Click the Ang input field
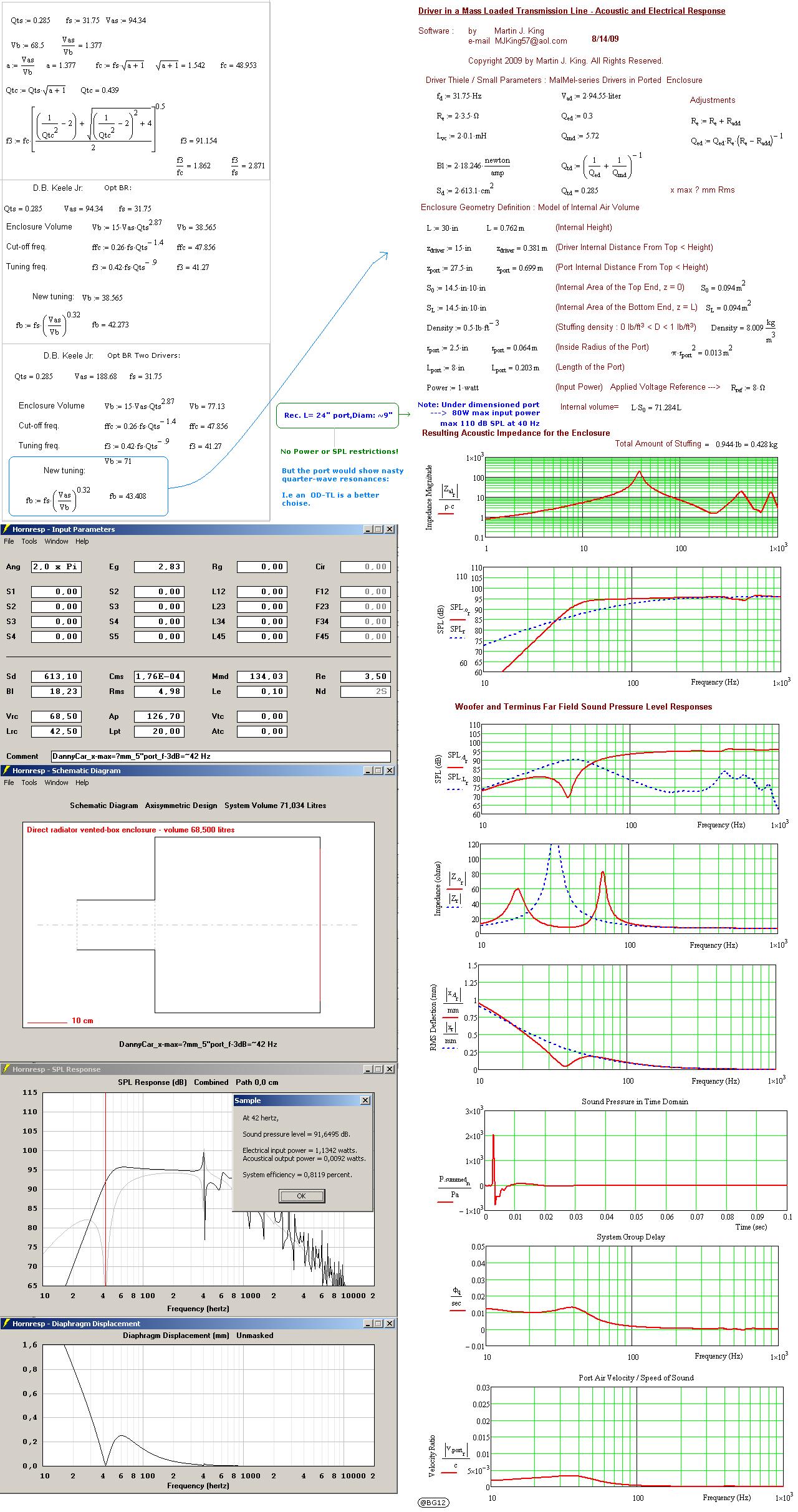Screen dimensions: 798x1512 tap(57, 567)
